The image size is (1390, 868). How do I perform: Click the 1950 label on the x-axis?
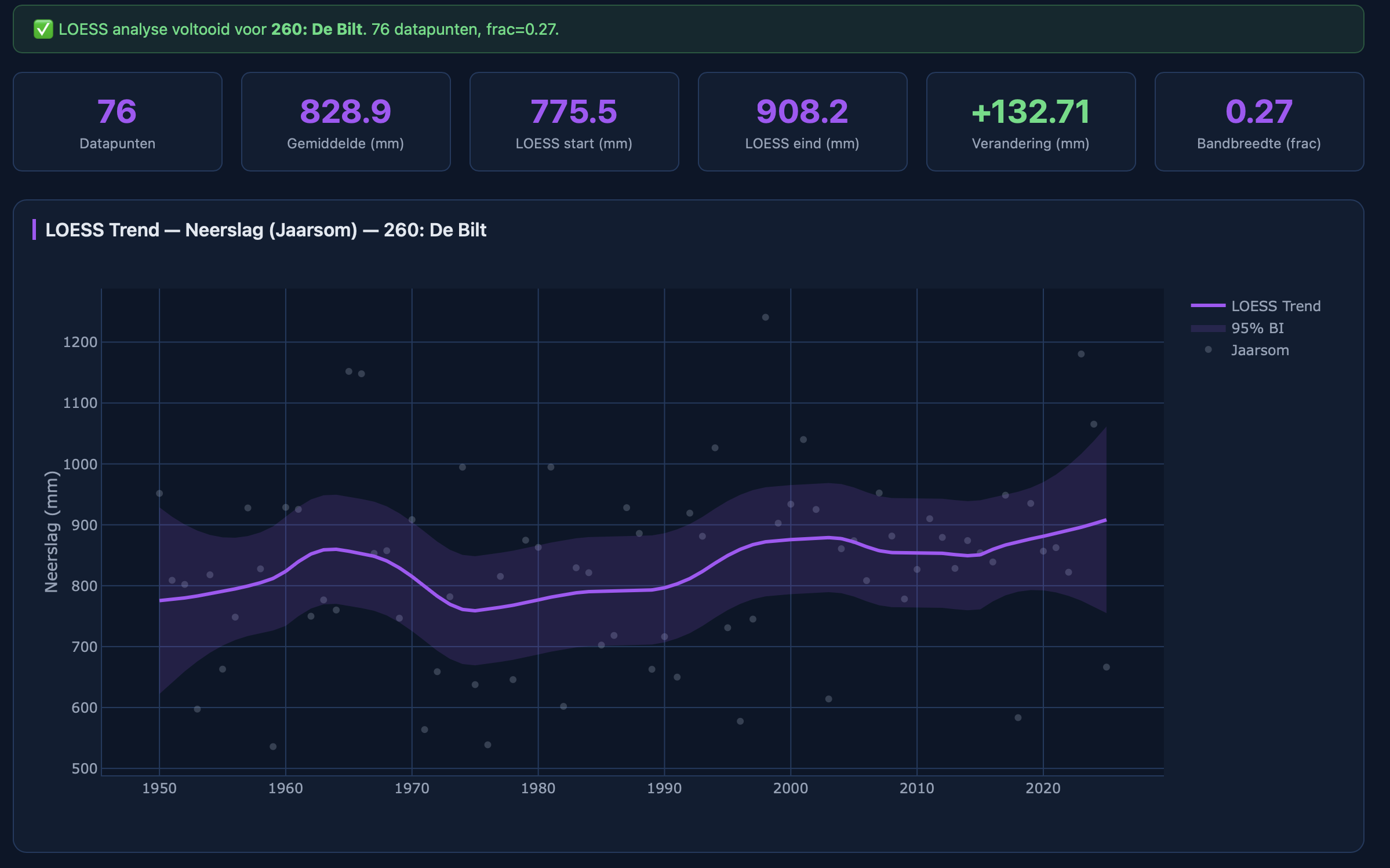pyautogui.click(x=159, y=788)
